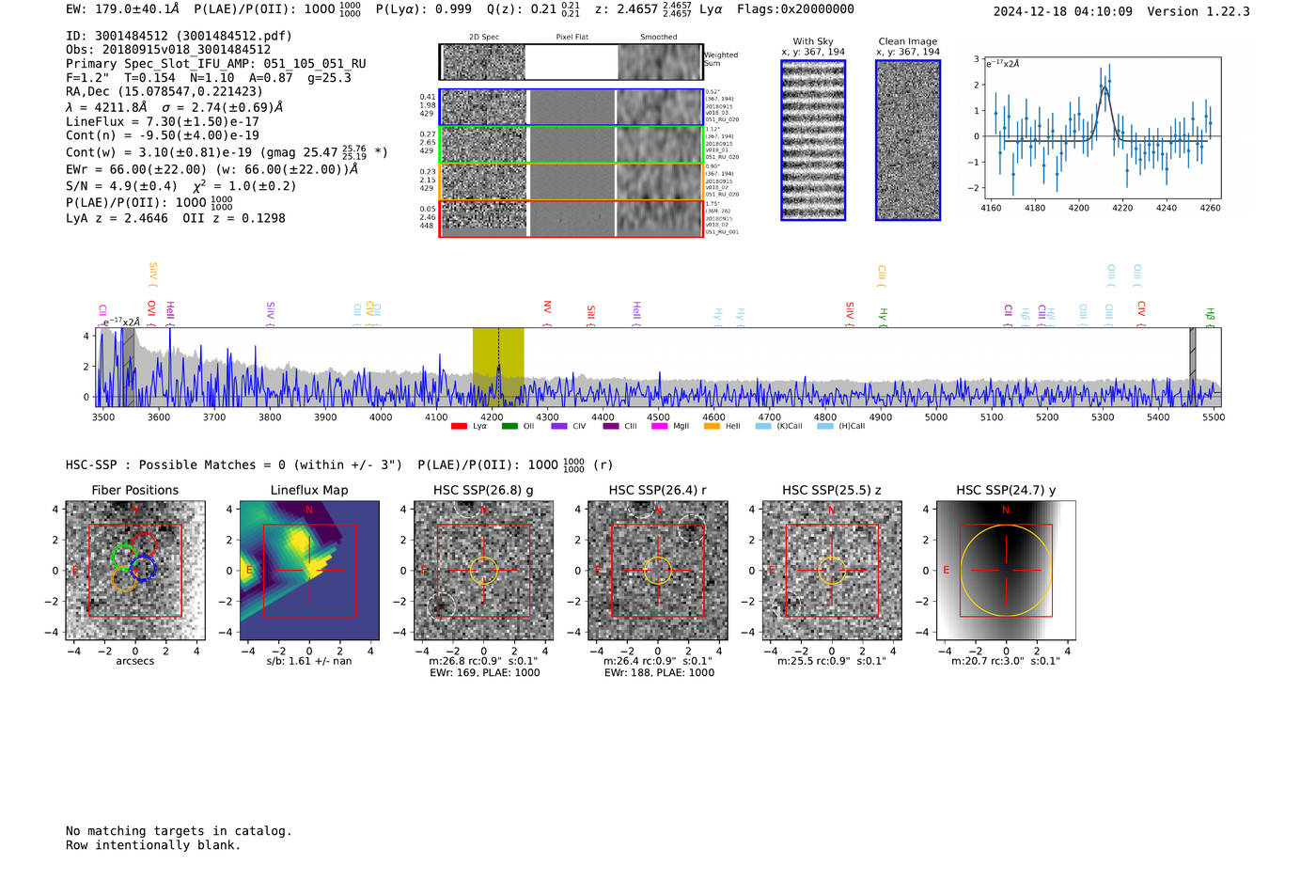Image resolution: width=1316 pixels, height=896 pixels.
Task: Click the S/N = 4.9(±0.4) line
Action: (181, 185)
